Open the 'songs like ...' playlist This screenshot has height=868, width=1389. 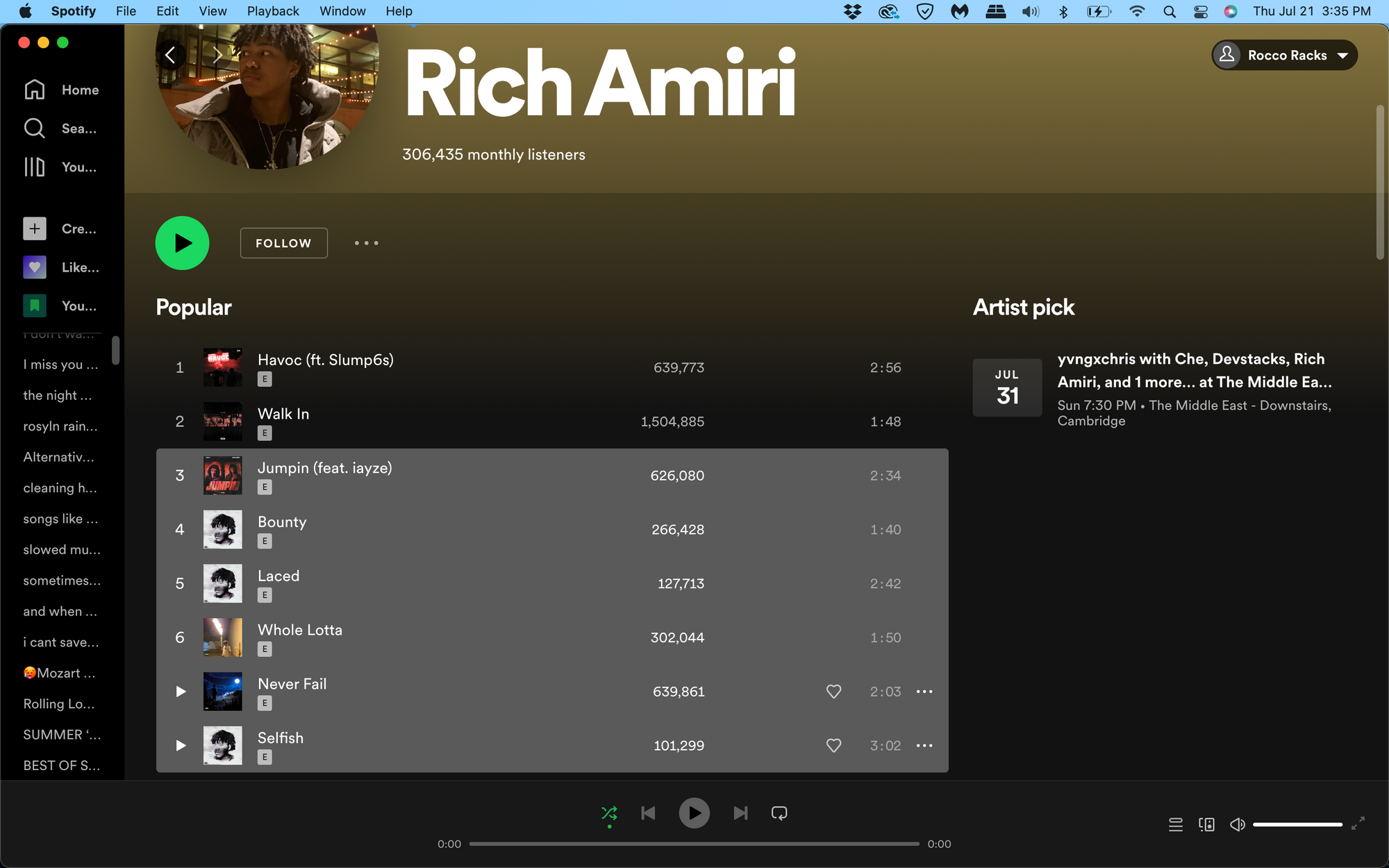point(60,519)
